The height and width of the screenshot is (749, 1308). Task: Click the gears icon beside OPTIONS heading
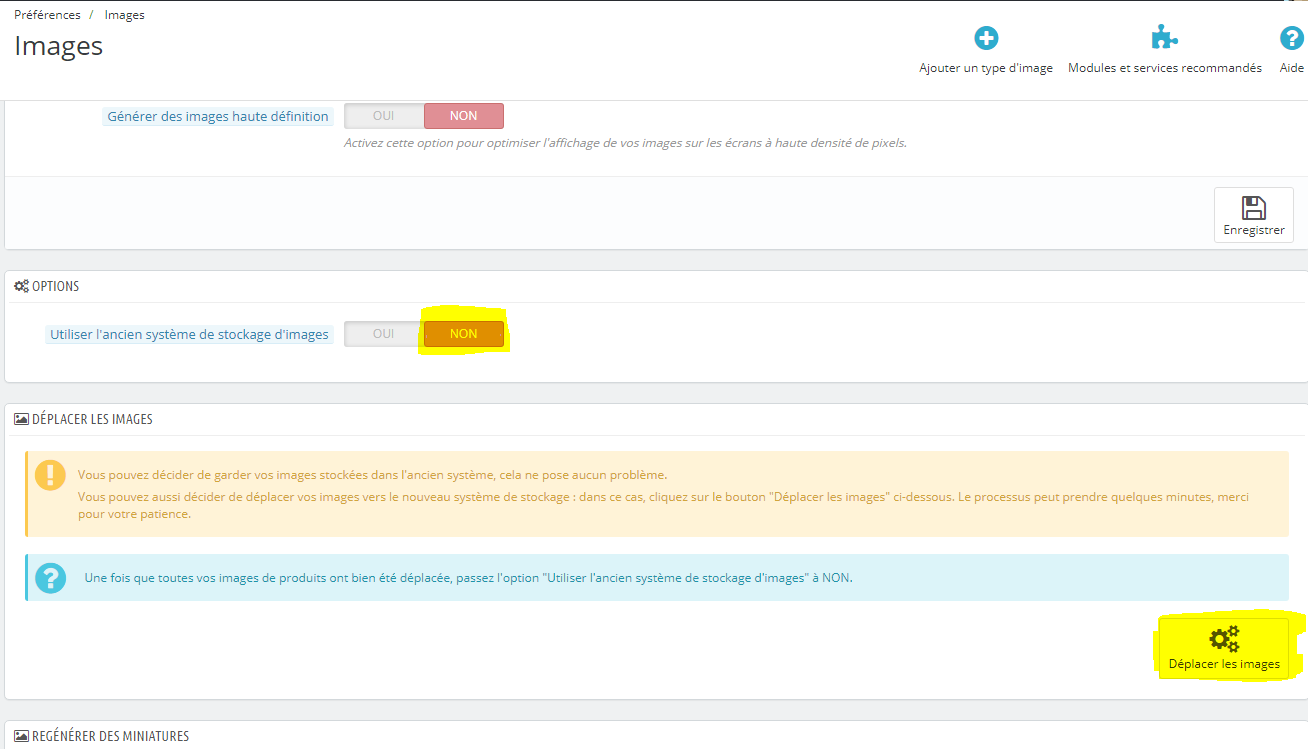tap(21, 286)
